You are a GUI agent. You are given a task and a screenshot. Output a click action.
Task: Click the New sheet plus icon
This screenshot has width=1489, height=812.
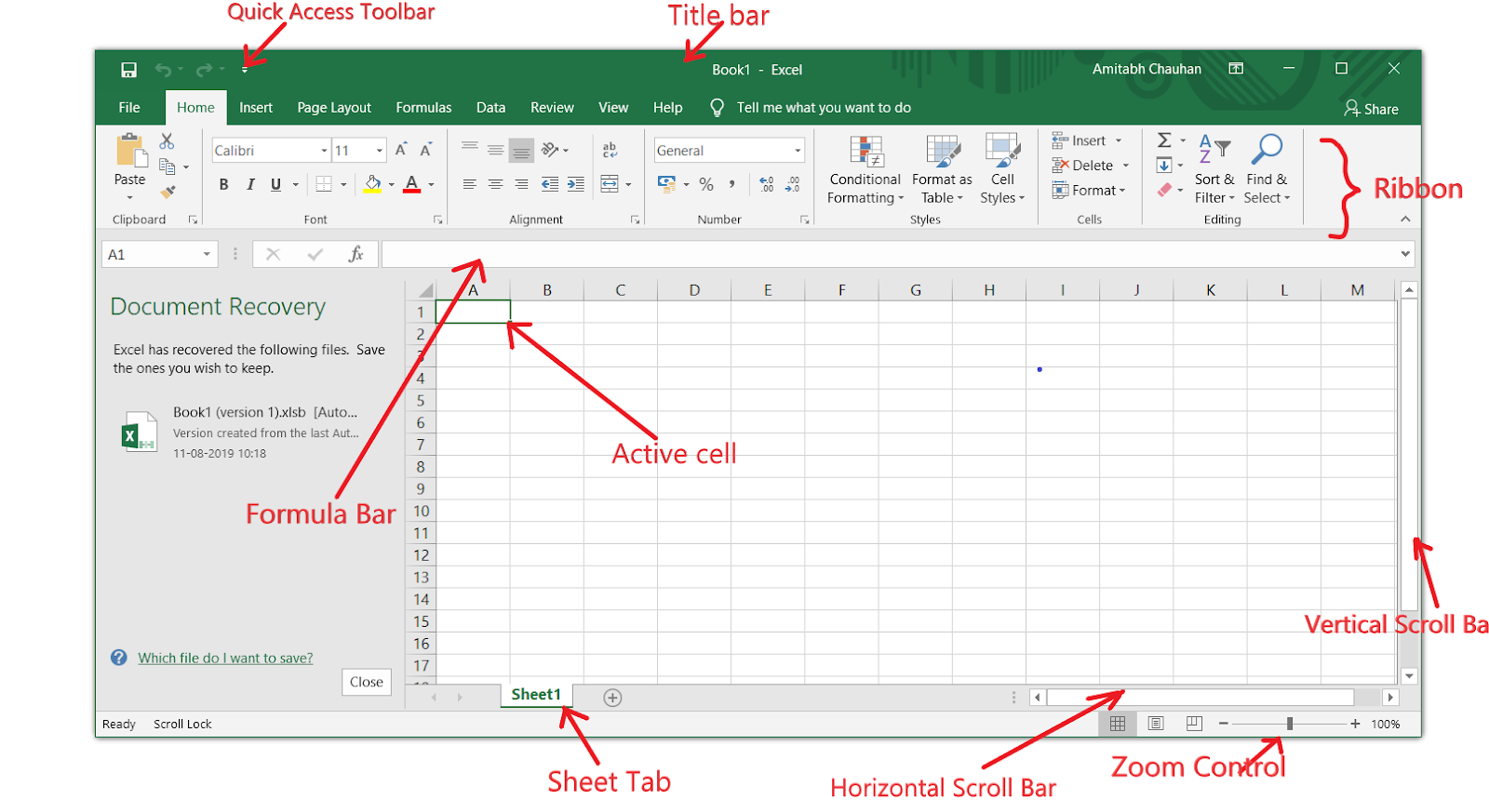[612, 698]
